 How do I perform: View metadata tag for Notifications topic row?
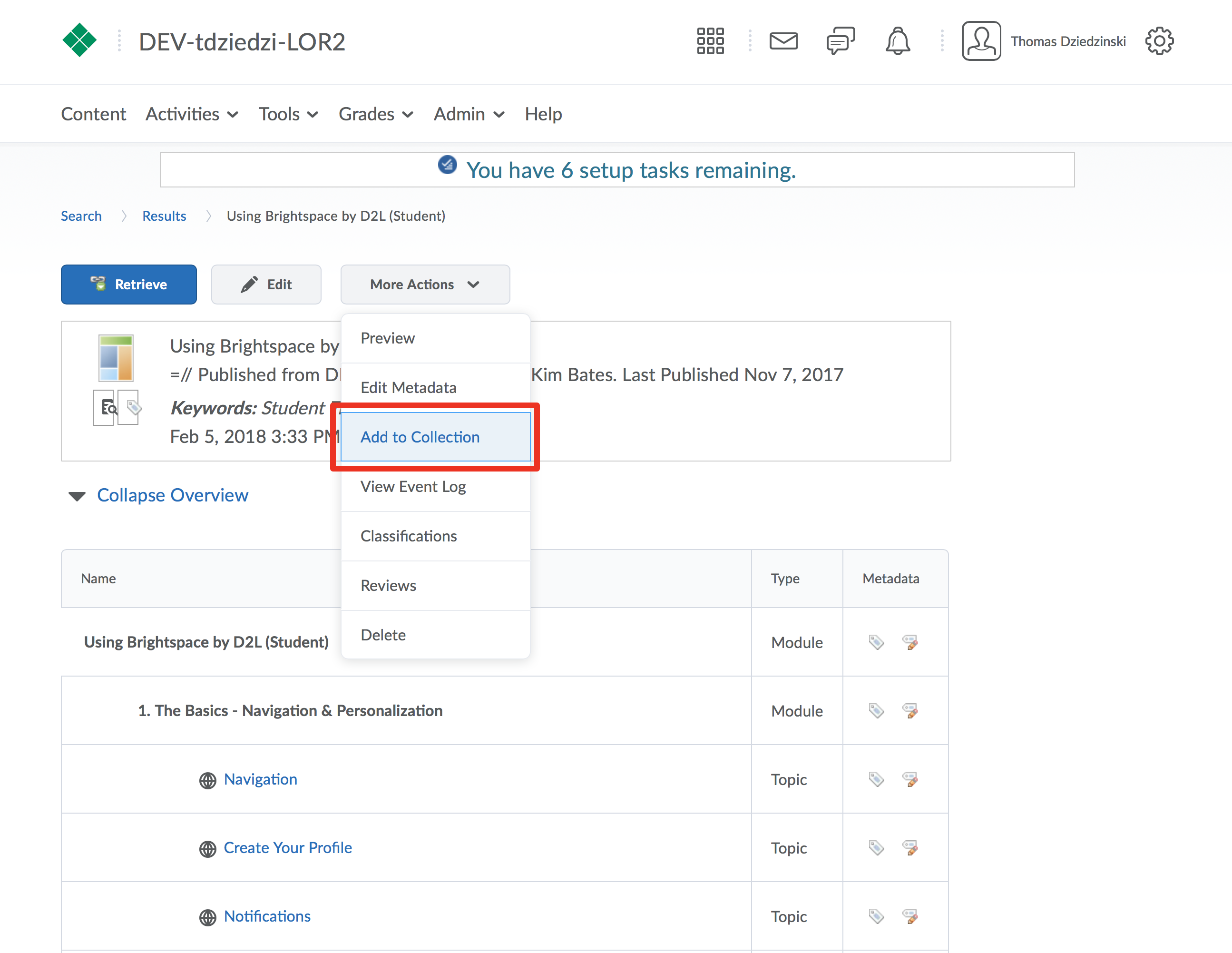[876, 916]
